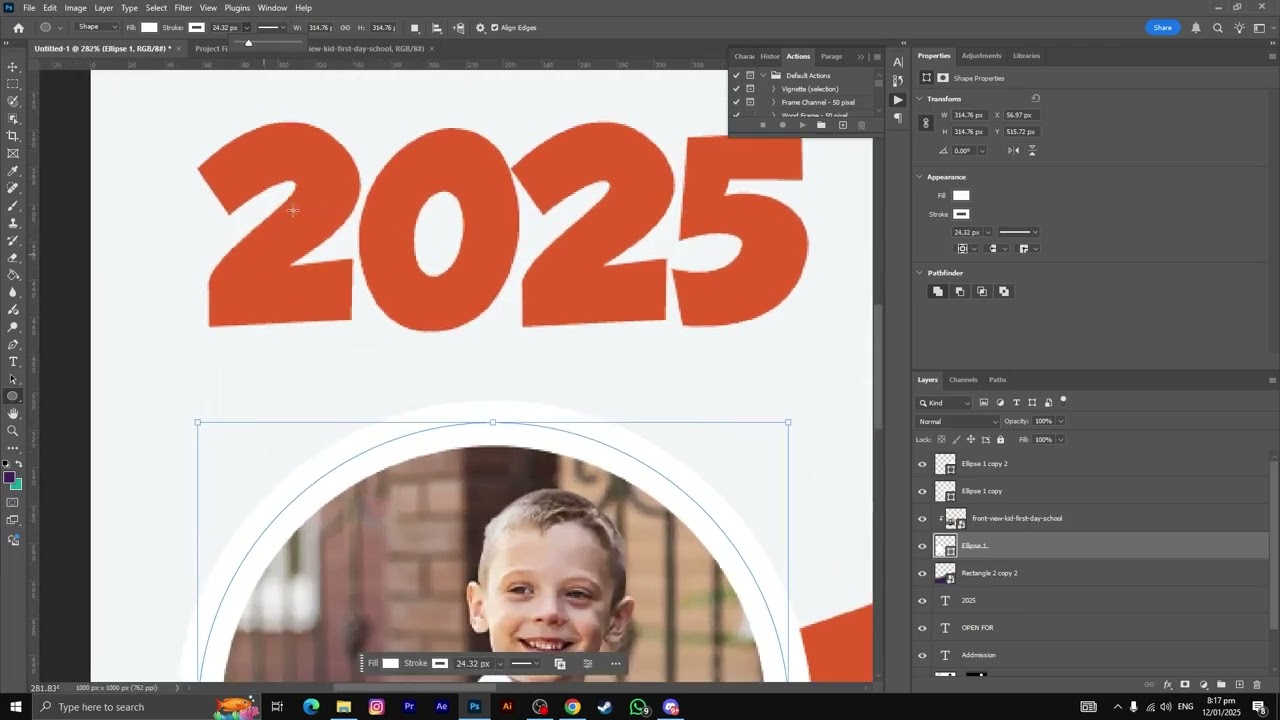Click the Pathfinder unite shapes icon
Viewport: 1280px width, 720px height.
[937, 291]
